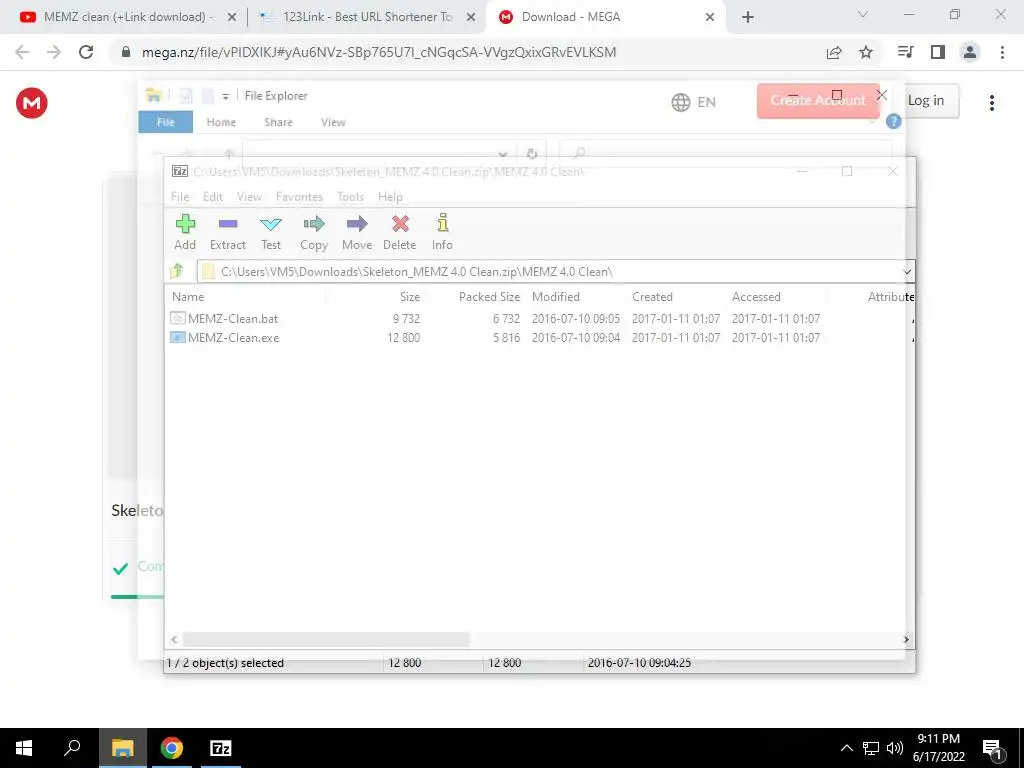Click the Chrome icon in taskbar
The width and height of the screenshot is (1024, 768).
tap(172, 748)
